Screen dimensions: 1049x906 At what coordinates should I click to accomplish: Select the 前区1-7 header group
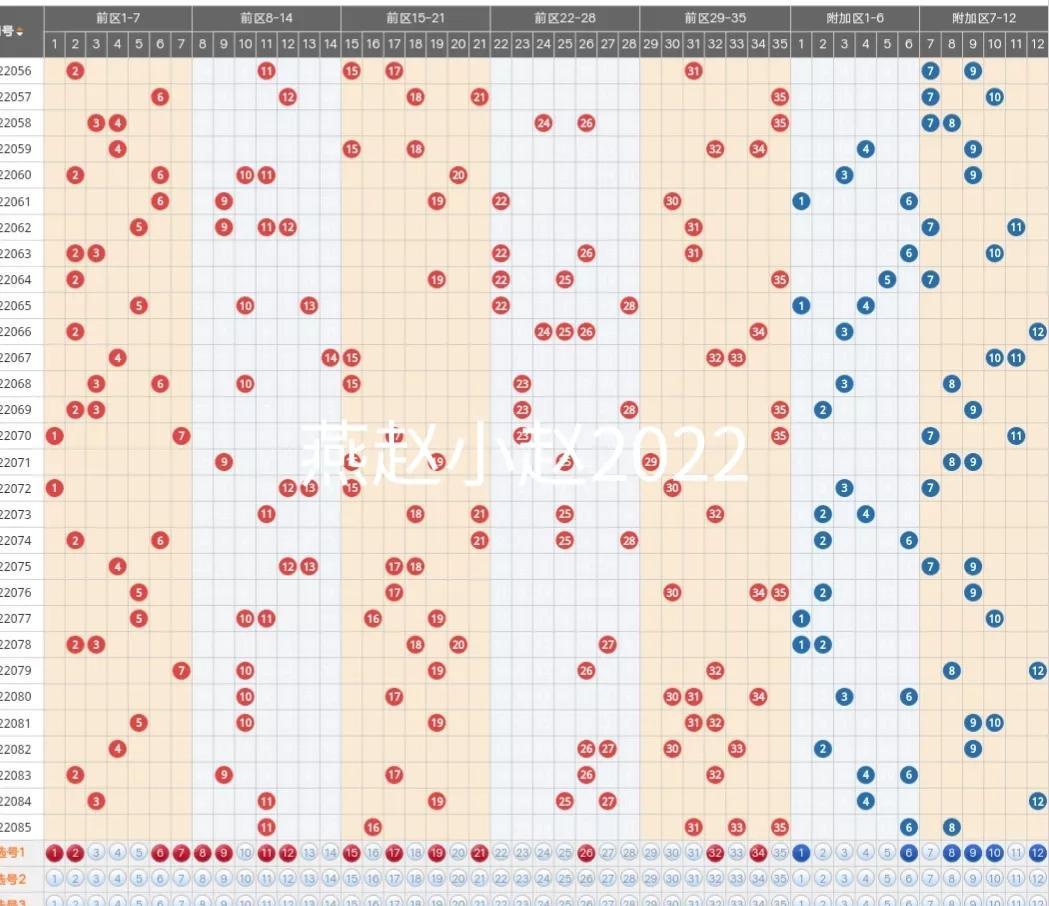[117, 17]
